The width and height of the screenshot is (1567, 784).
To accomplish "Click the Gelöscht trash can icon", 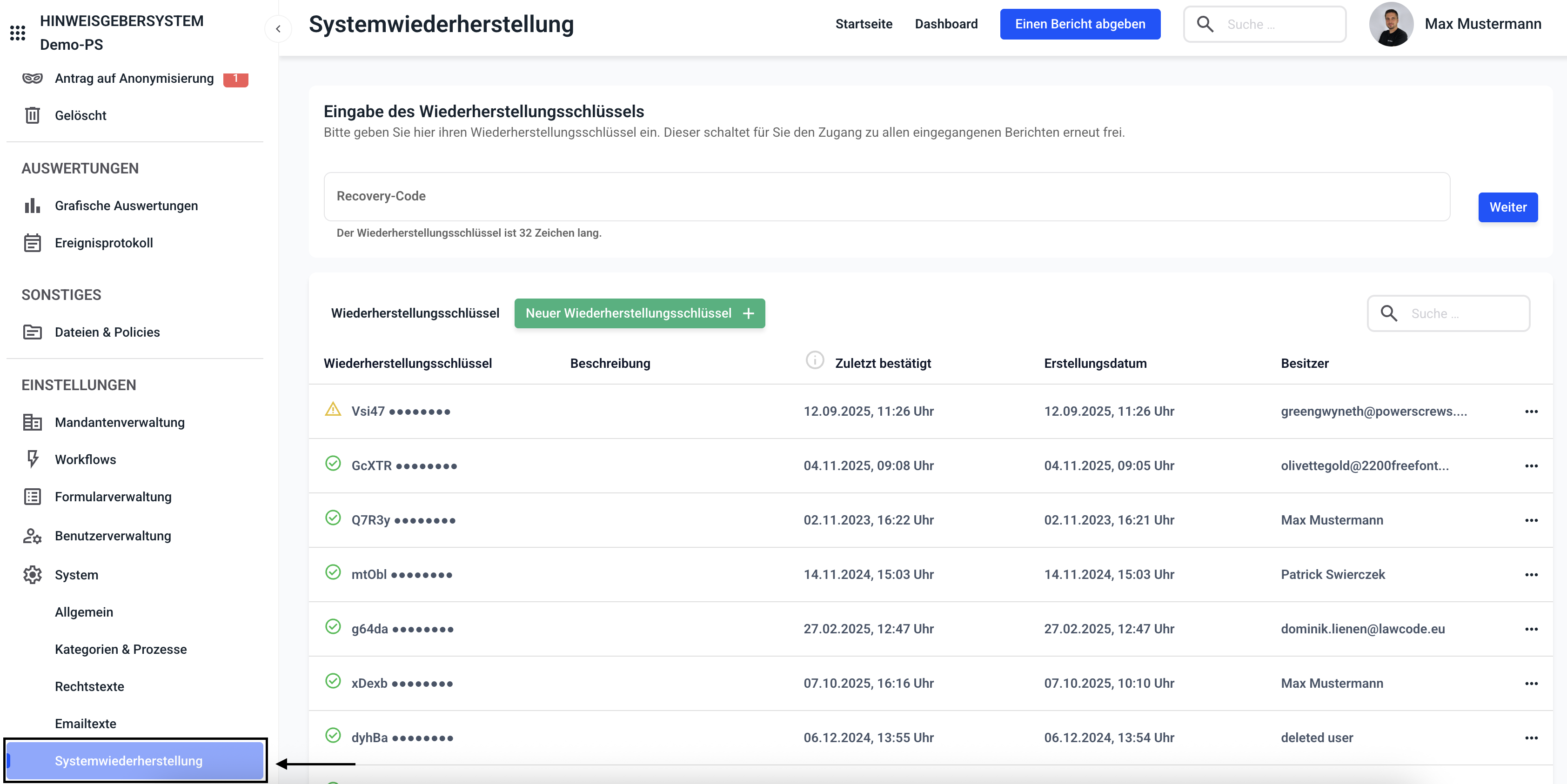I will coord(32,115).
